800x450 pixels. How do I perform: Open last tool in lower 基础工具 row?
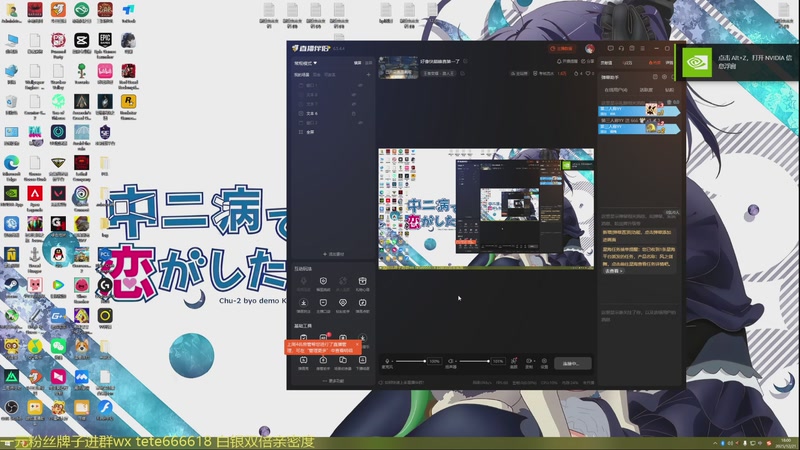(362, 360)
